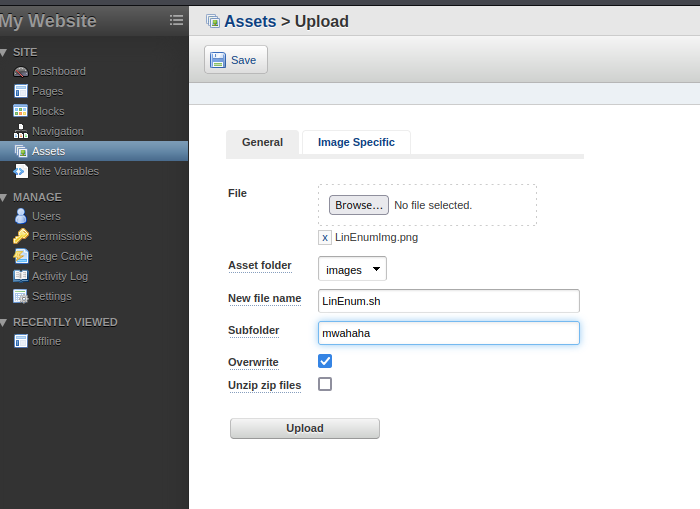The width and height of the screenshot is (700, 509).
Task: Uncheck the Overwrite checkbox
Action: point(325,361)
